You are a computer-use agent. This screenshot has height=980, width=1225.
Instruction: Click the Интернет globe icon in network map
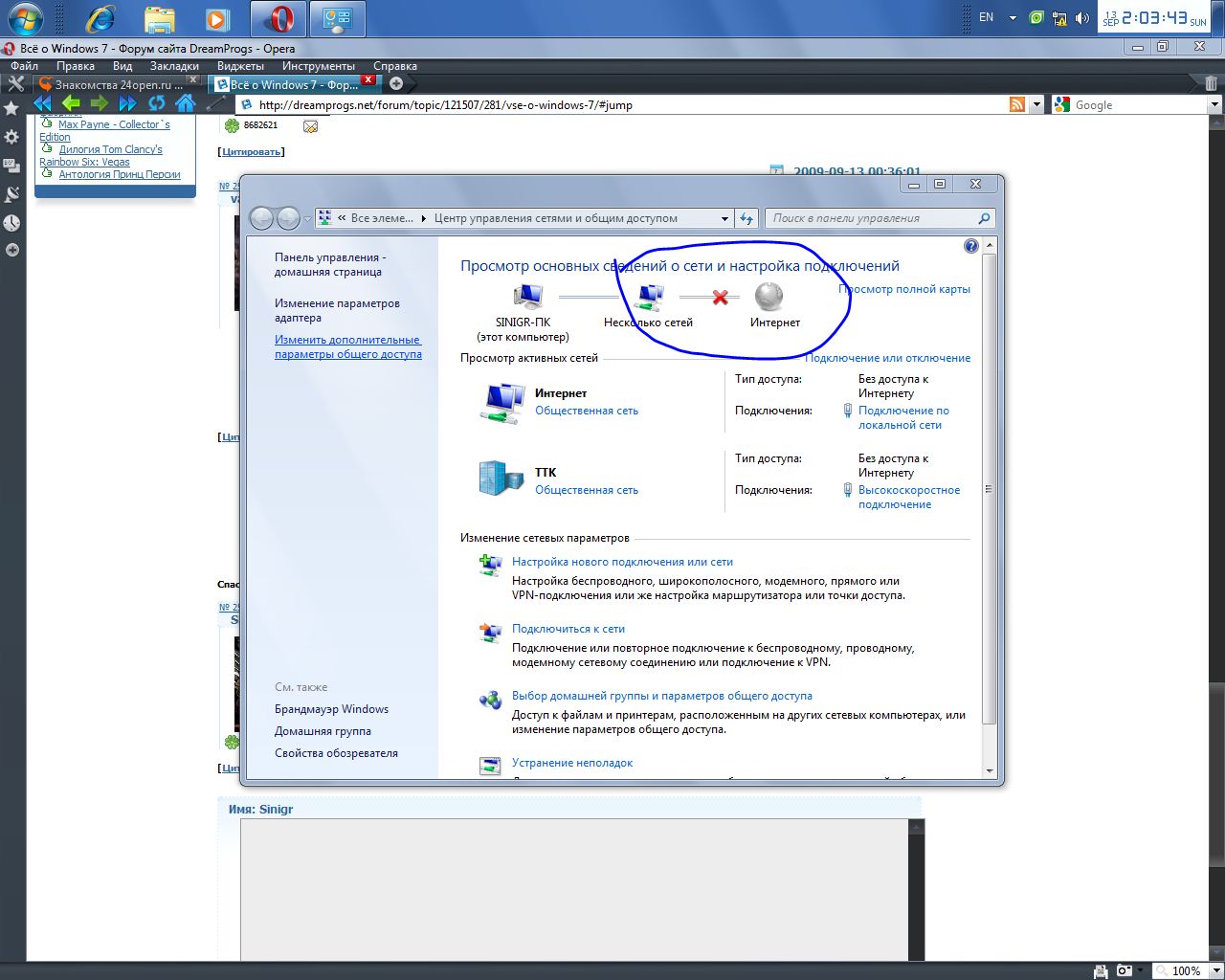click(x=768, y=297)
